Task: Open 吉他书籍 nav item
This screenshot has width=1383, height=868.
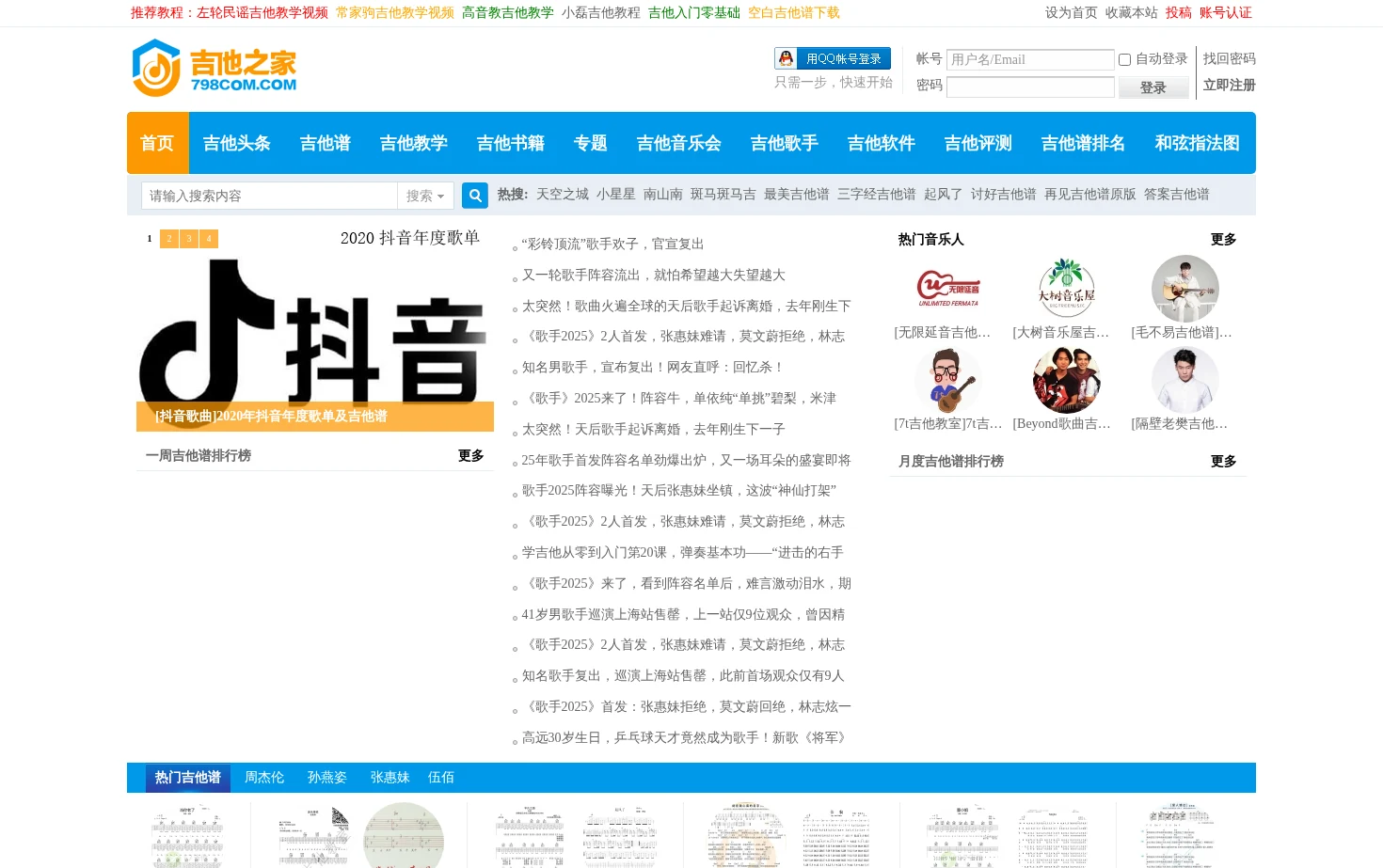Action: [x=511, y=143]
